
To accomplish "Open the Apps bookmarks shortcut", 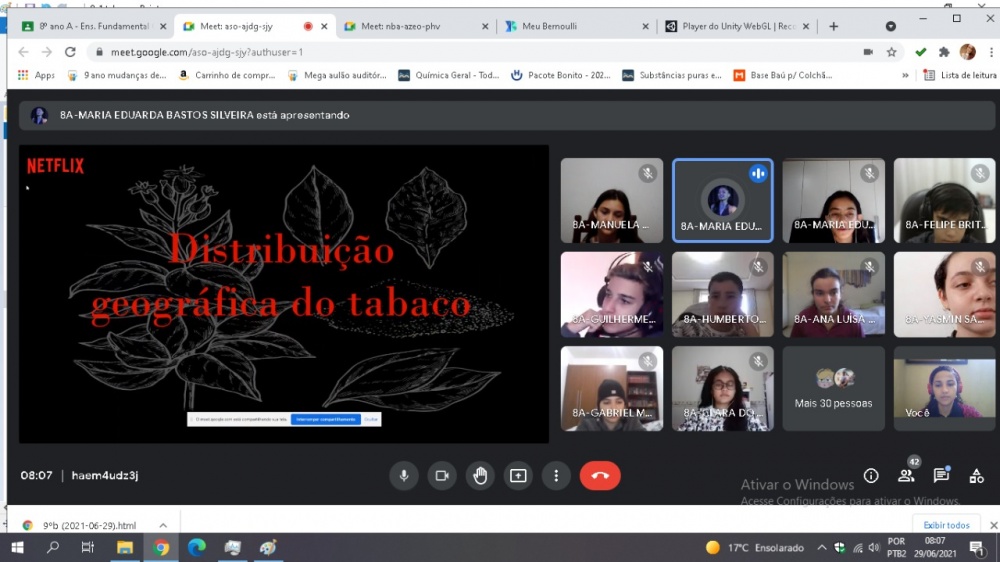I will [x=36, y=75].
